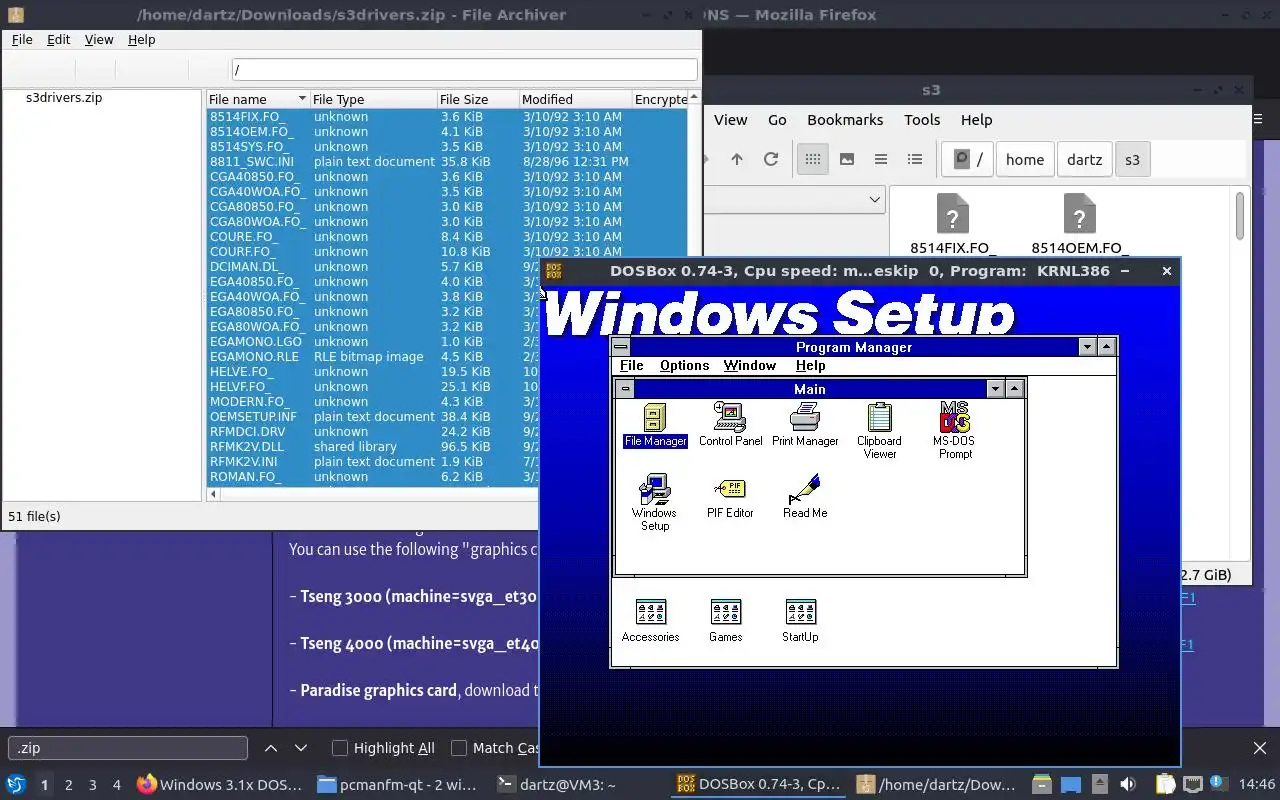Open Tools menu in the file manager
This screenshot has height=800, width=1280.
point(922,120)
